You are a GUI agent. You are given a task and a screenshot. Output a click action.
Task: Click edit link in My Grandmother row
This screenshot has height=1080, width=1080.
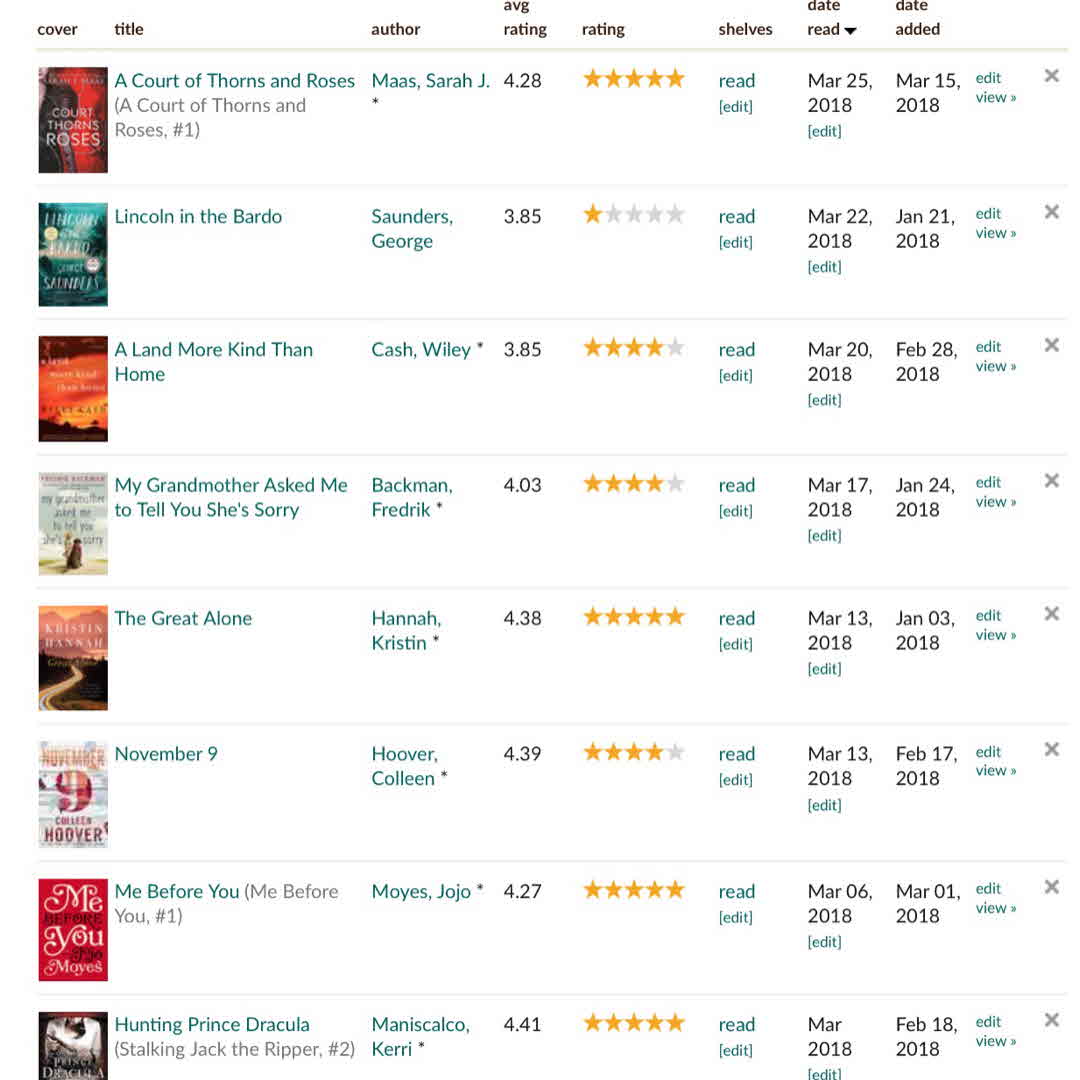988,483
